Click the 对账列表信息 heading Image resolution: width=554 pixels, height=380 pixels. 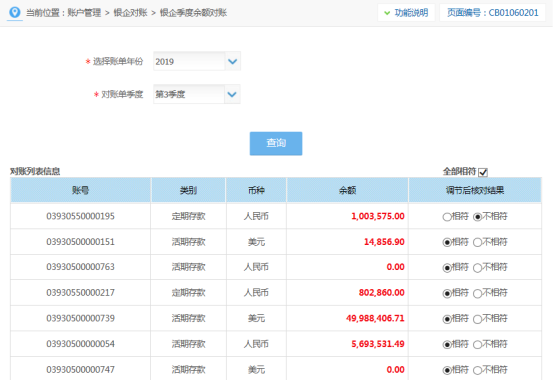(35, 172)
